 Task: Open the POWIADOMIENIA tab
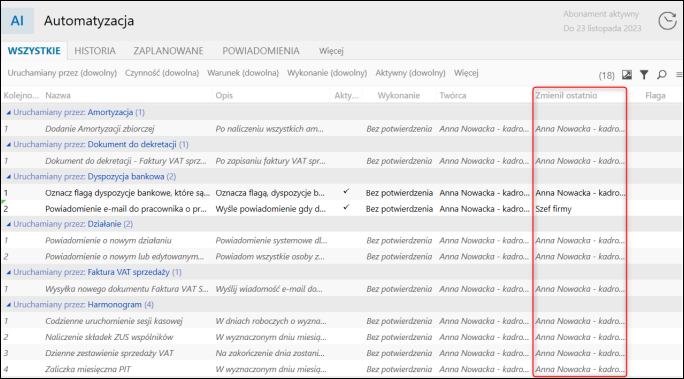point(261,51)
